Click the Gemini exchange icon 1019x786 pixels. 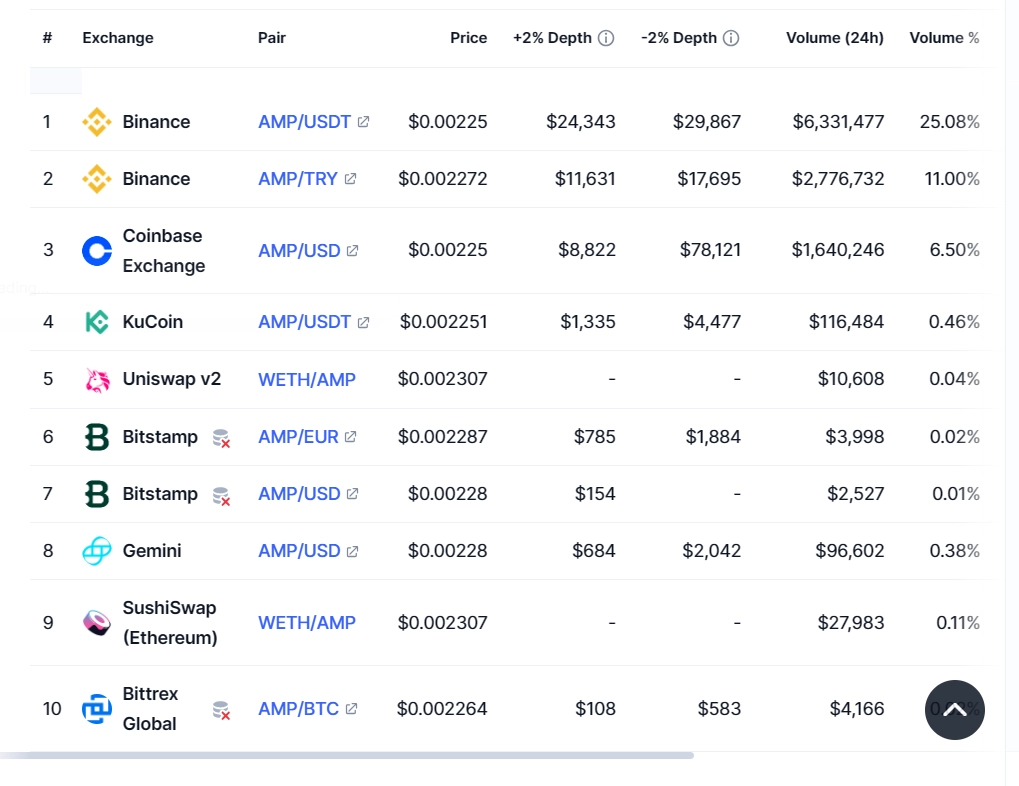(96, 550)
